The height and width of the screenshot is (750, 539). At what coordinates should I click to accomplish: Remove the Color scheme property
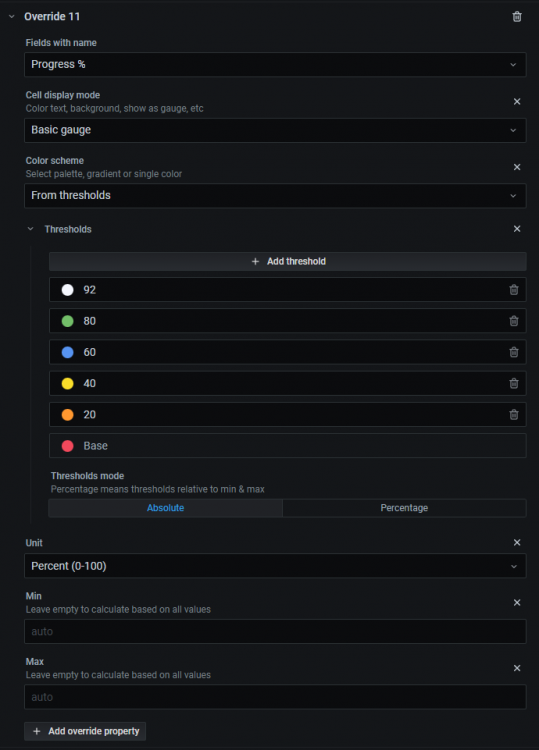click(517, 167)
